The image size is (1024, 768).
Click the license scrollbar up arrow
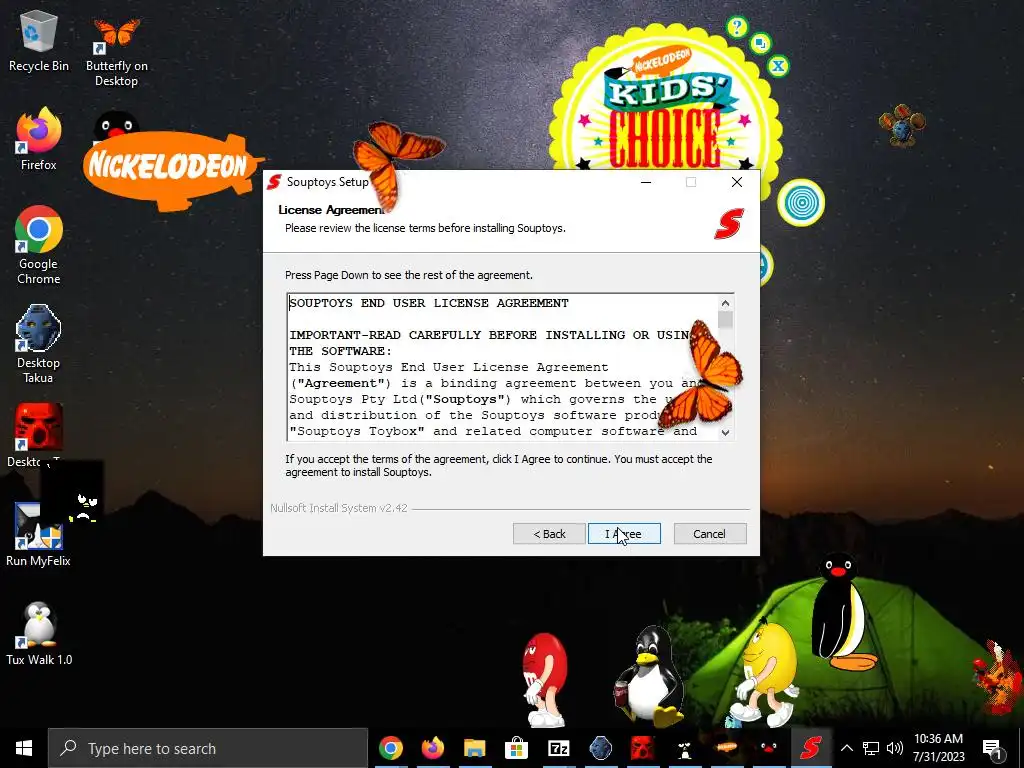coord(725,303)
